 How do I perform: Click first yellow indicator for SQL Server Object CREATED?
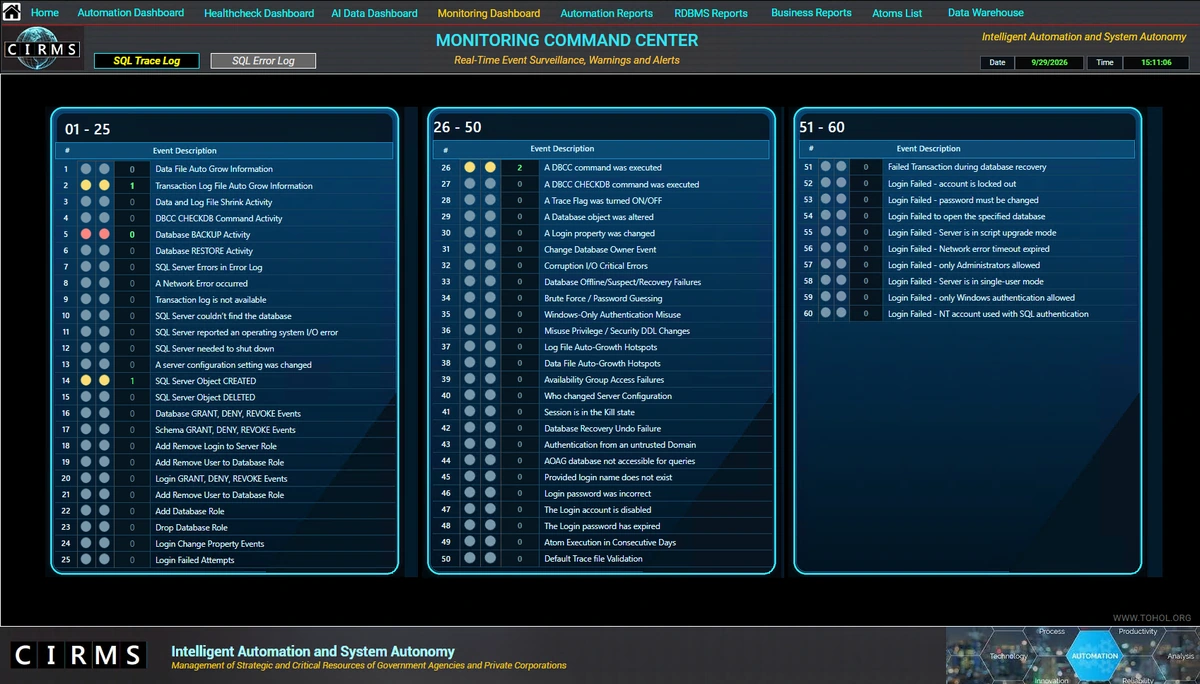86,381
